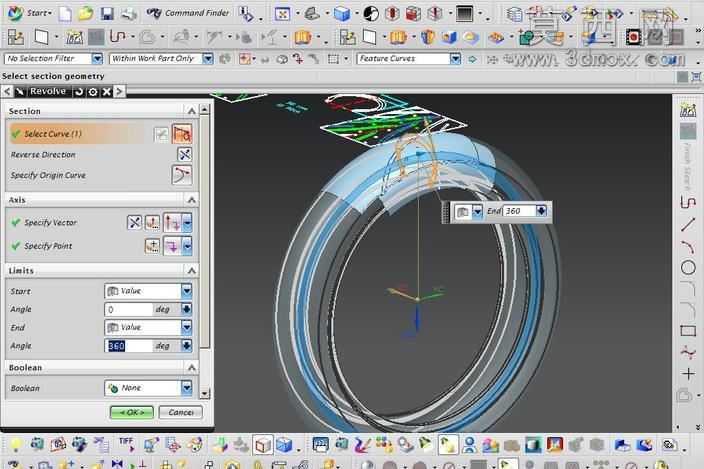The width and height of the screenshot is (704, 469).
Task: Open the Point dialog icon
Action: click(153, 246)
